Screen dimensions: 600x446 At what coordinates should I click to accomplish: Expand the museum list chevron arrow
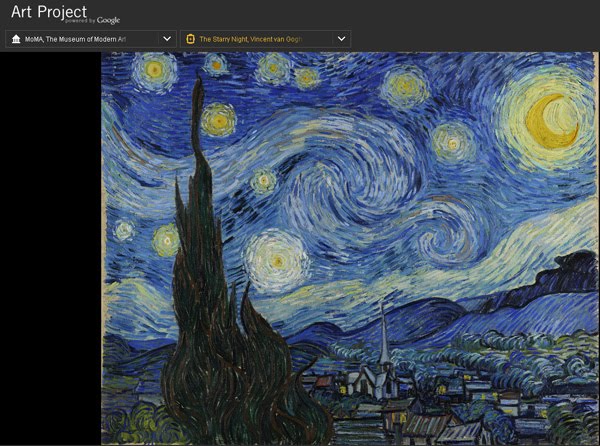pos(167,39)
